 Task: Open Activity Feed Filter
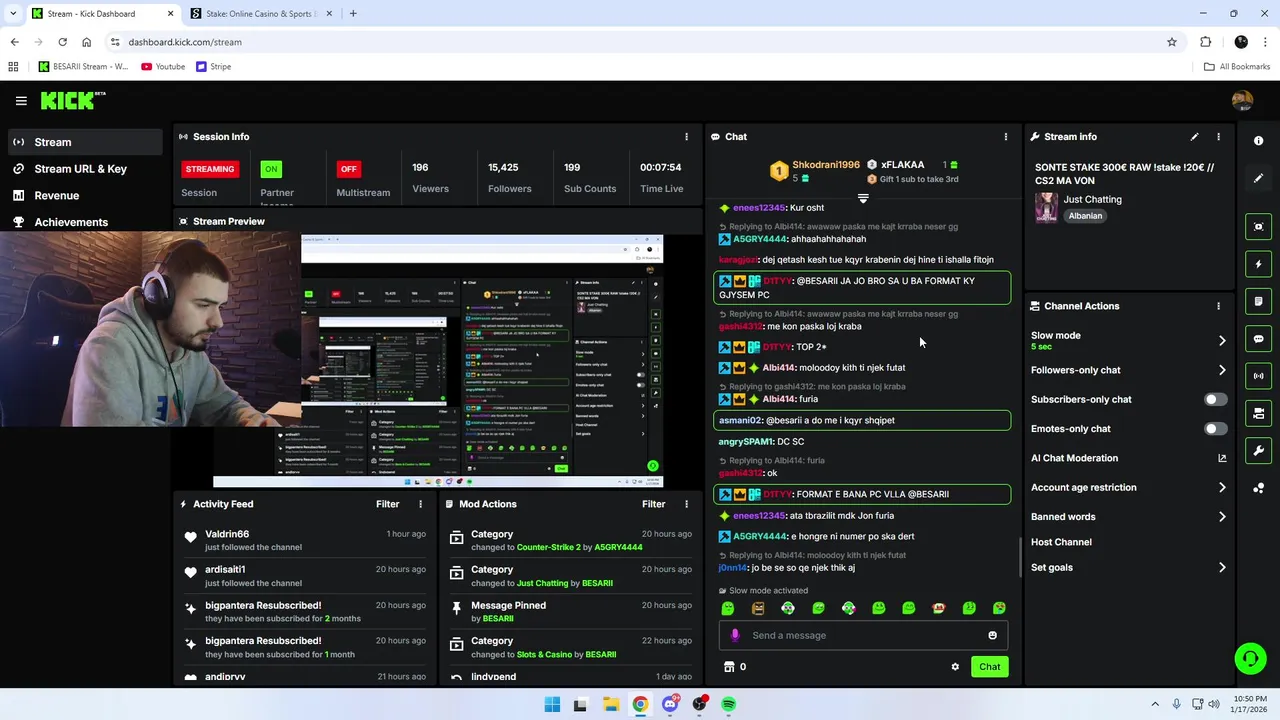click(x=387, y=504)
